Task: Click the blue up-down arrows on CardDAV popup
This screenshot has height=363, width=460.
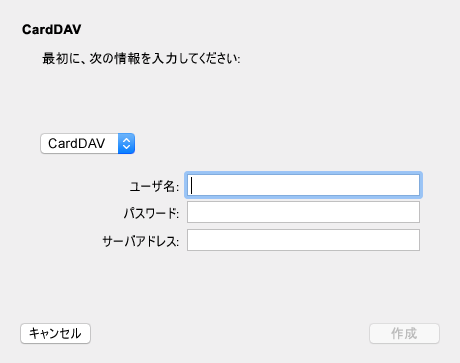Action: click(x=126, y=144)
